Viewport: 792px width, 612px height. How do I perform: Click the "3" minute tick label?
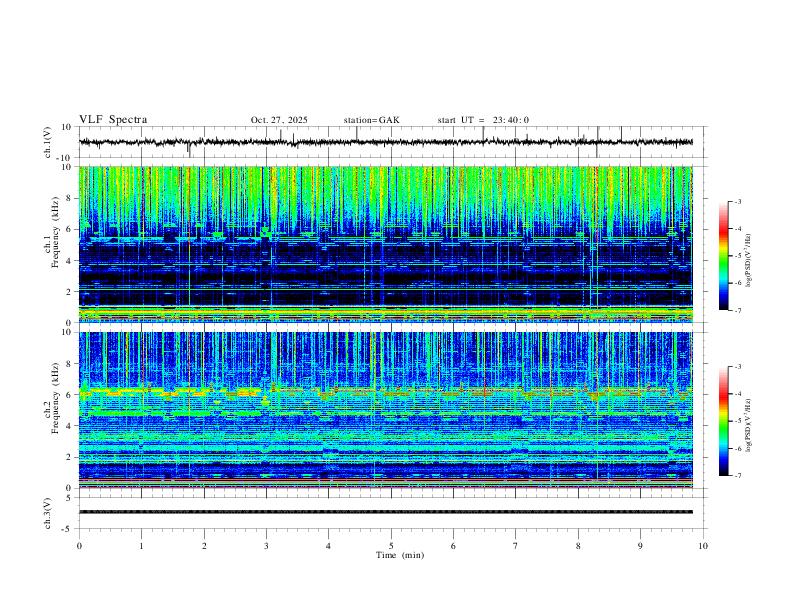tap(266, 546)
